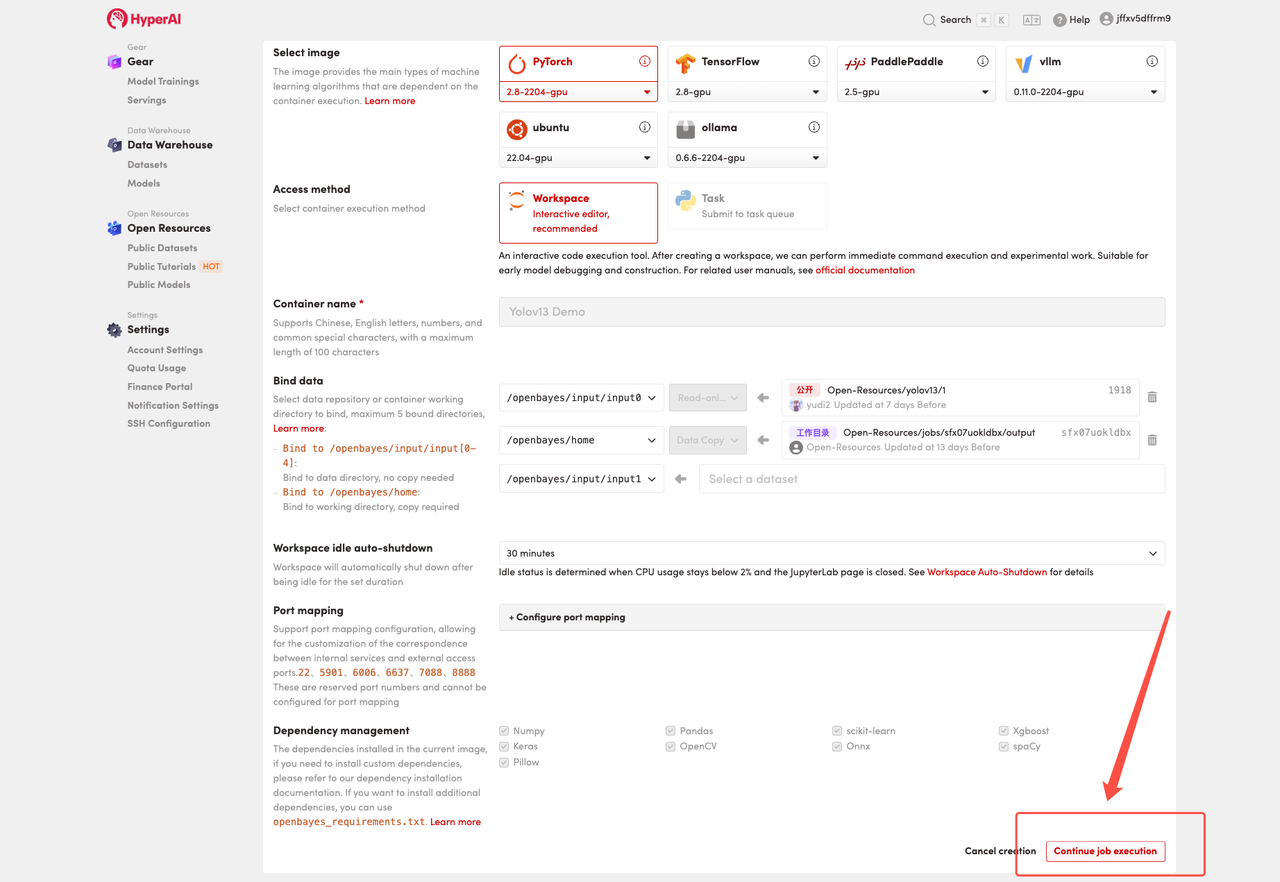Open vllm version dropdown
The width and height of the screenshot is (1280, 882).
click(x=1085, y=92)
